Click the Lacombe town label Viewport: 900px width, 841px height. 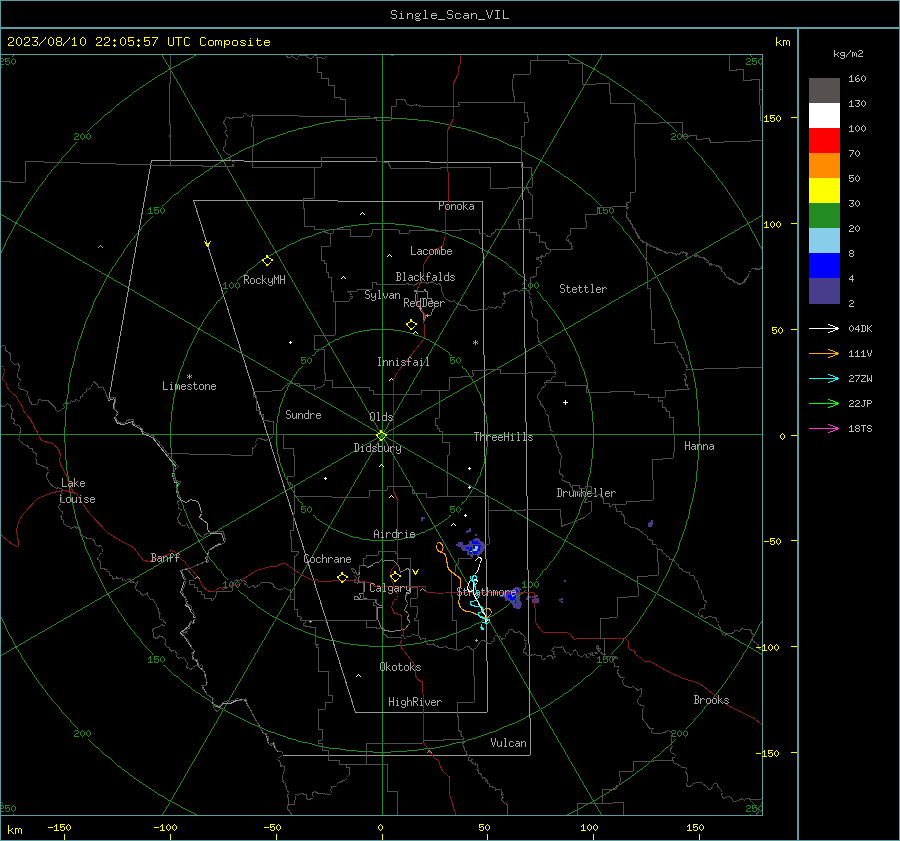point(431,251)
